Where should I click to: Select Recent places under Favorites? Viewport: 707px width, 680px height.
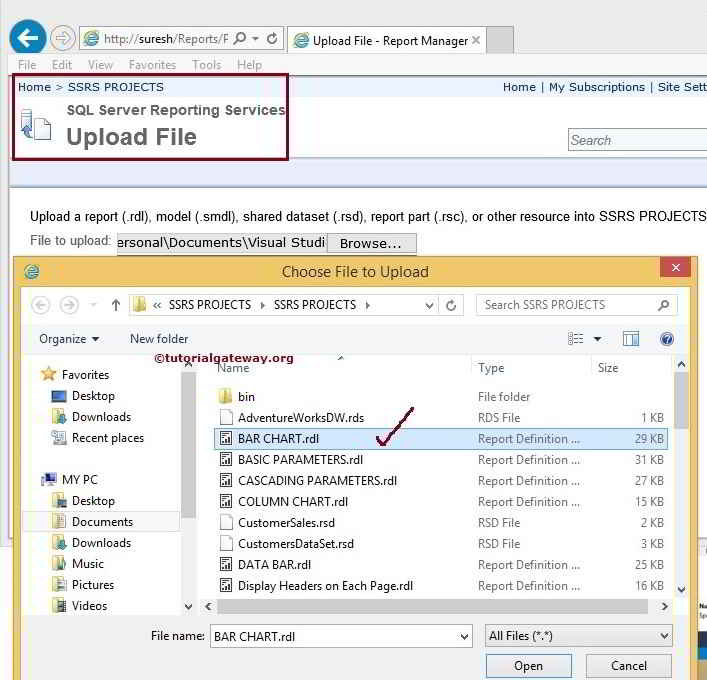coord(108,438)
